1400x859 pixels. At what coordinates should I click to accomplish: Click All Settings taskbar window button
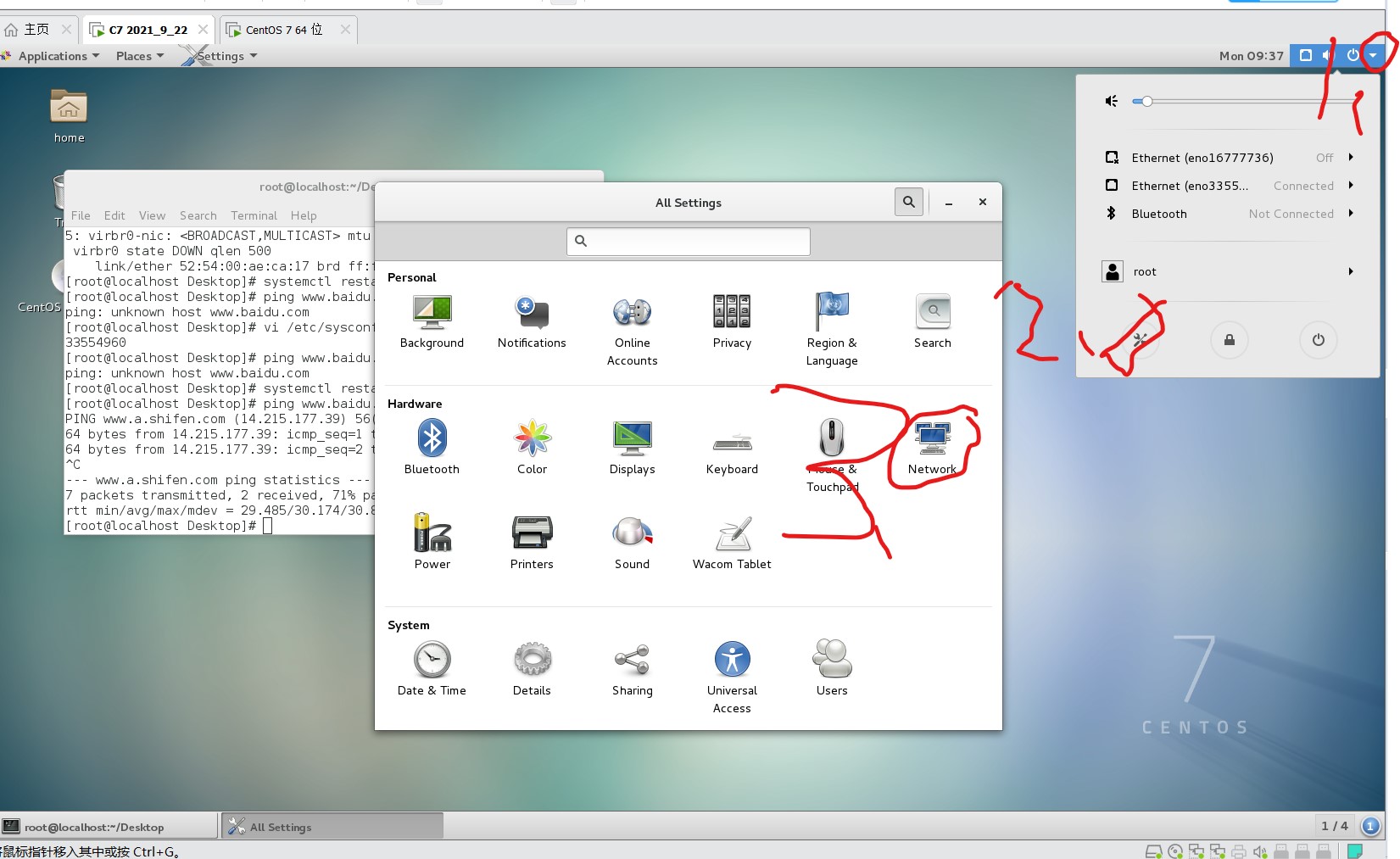click(x=332, y=827)
